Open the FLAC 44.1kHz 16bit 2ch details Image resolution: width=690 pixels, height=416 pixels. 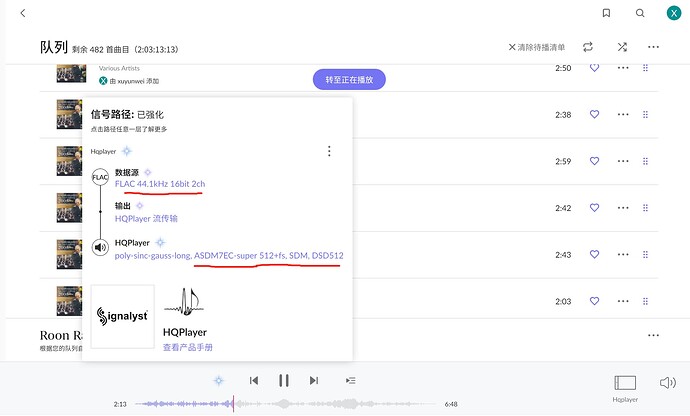160,184
